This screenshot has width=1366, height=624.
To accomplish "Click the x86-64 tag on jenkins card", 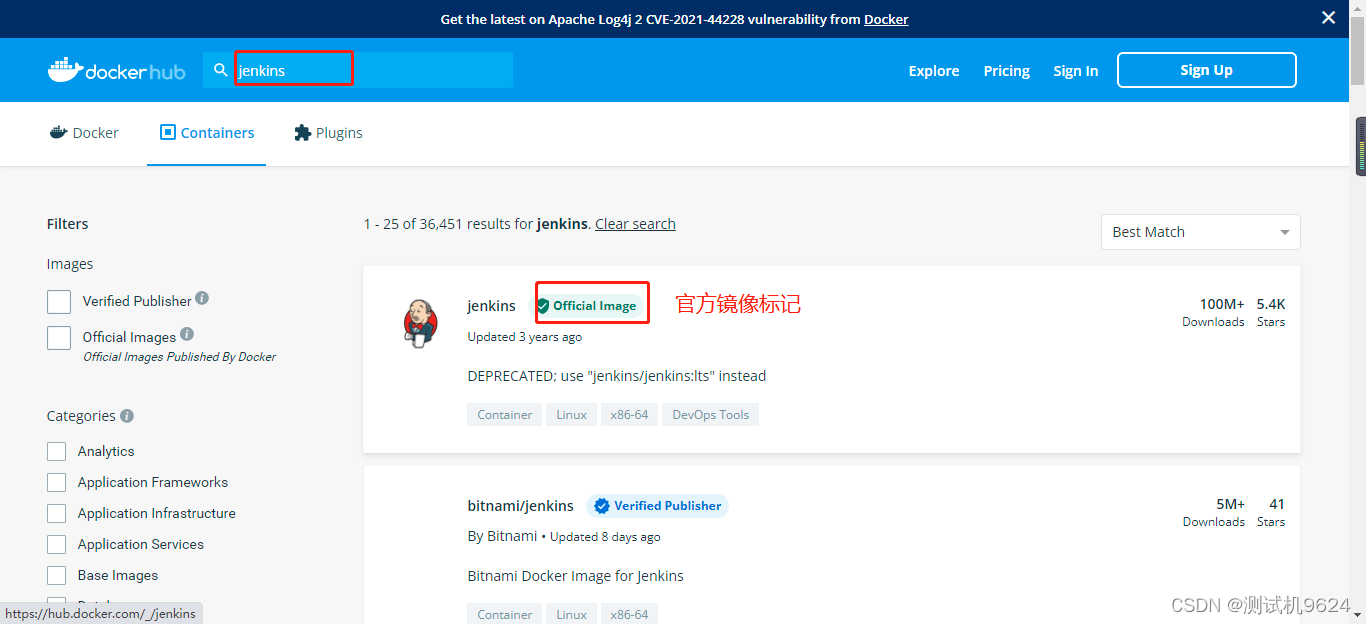I will 629,415.
